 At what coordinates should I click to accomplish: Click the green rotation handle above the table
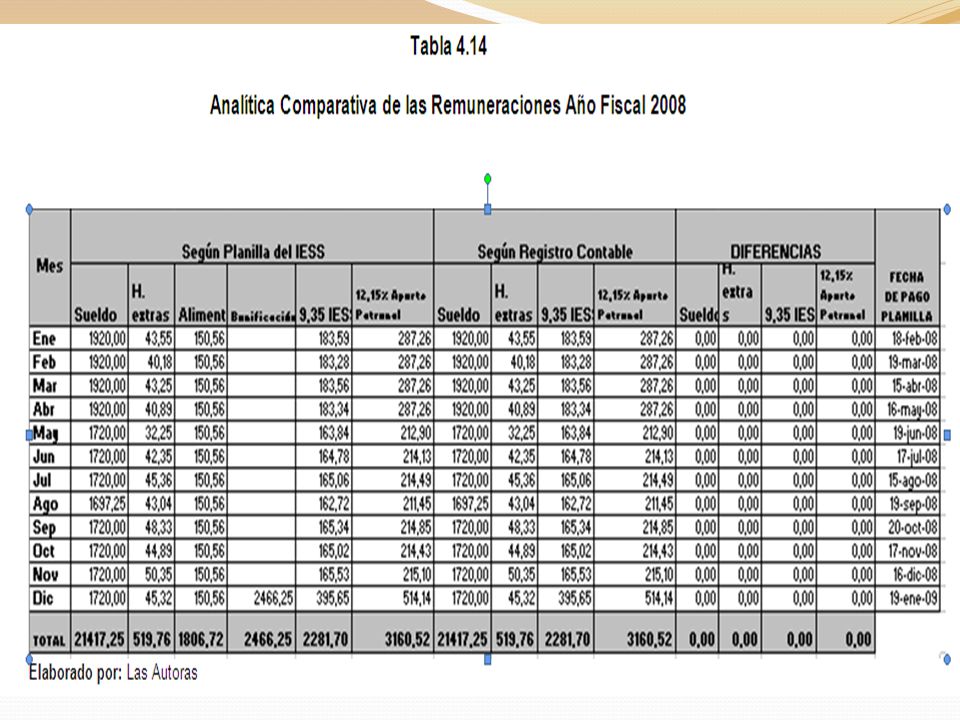click(487, 179)
